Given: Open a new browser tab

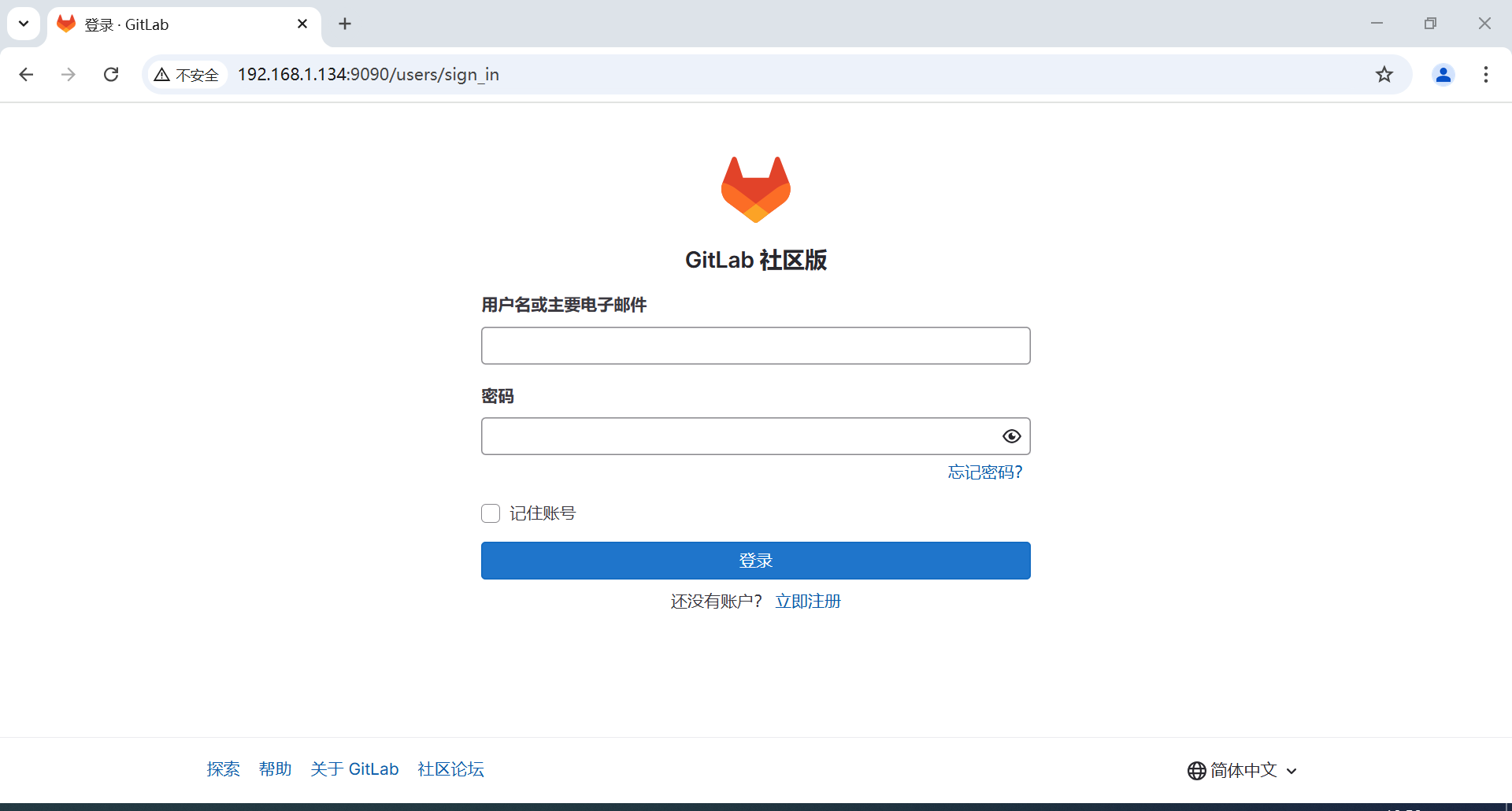Looking at the screenshot, I should tap(345, 24).
